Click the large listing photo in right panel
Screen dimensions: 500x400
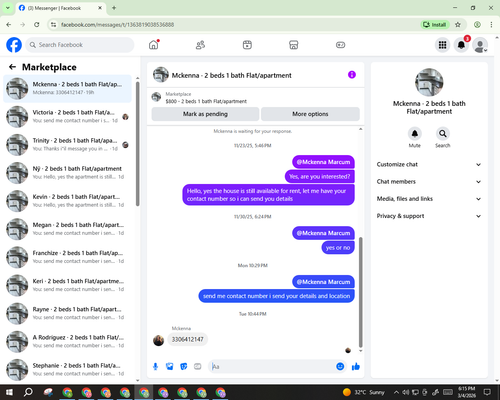tap(429, 82)
